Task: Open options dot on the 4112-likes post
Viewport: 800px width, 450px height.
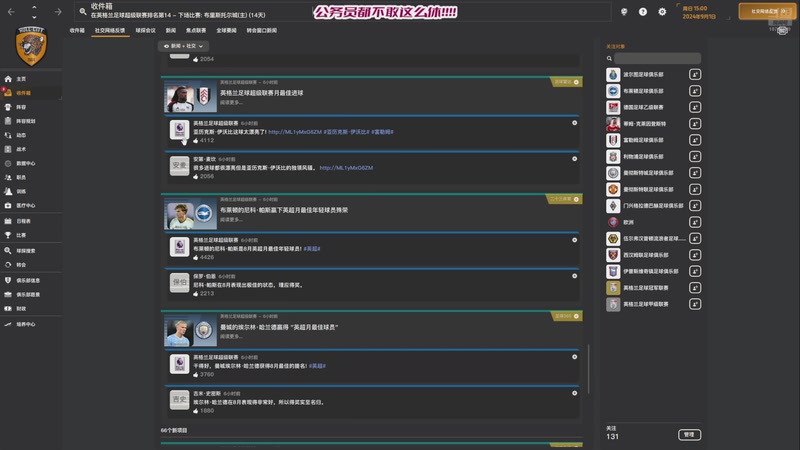Action: (574, 123)
